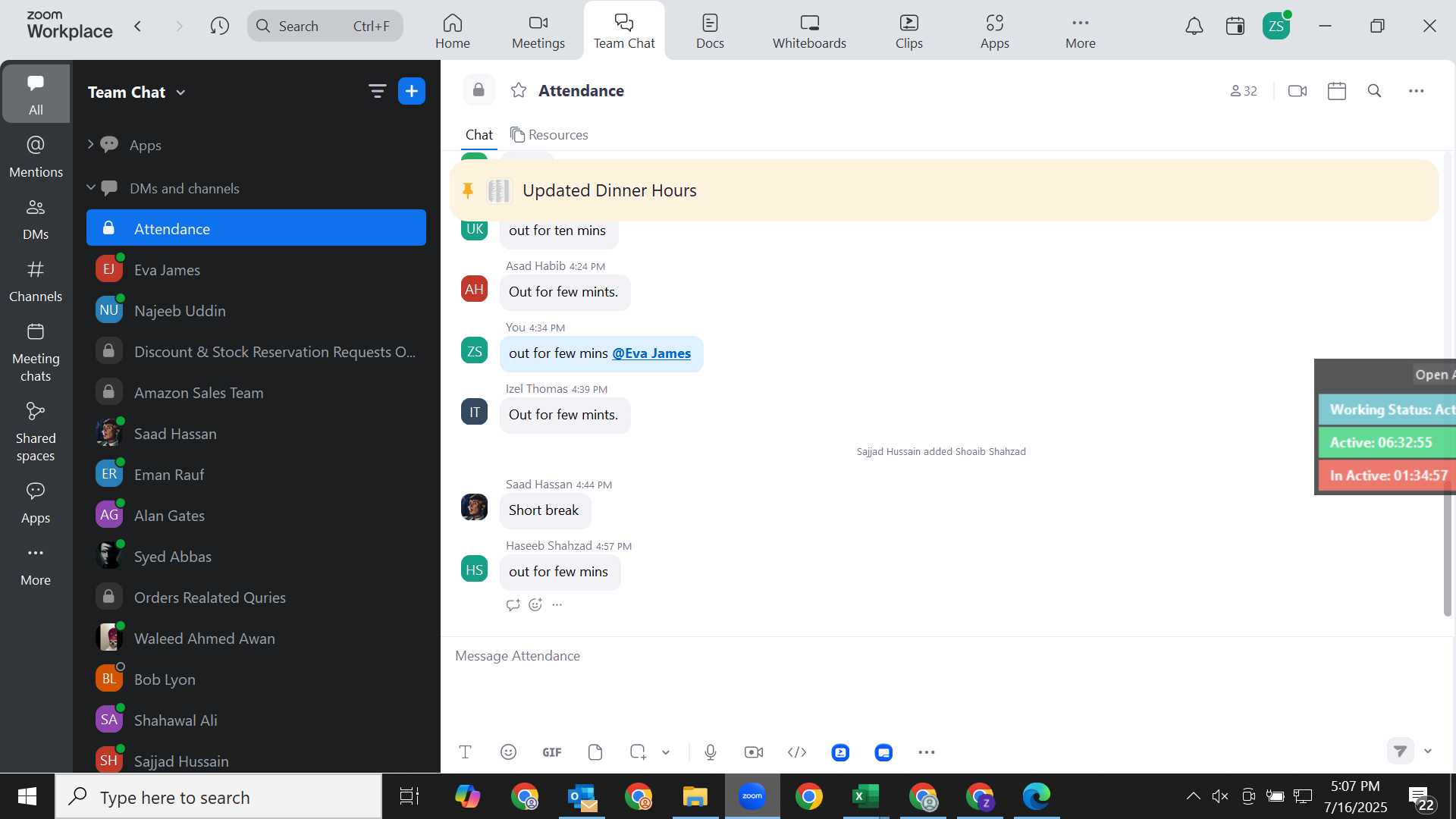Image resolution: width=1456 pixels, height=819 pixels.
Task: Open pinned Updated Dinner Hours message
Action: pyautogui.click(x=944, y=190)
